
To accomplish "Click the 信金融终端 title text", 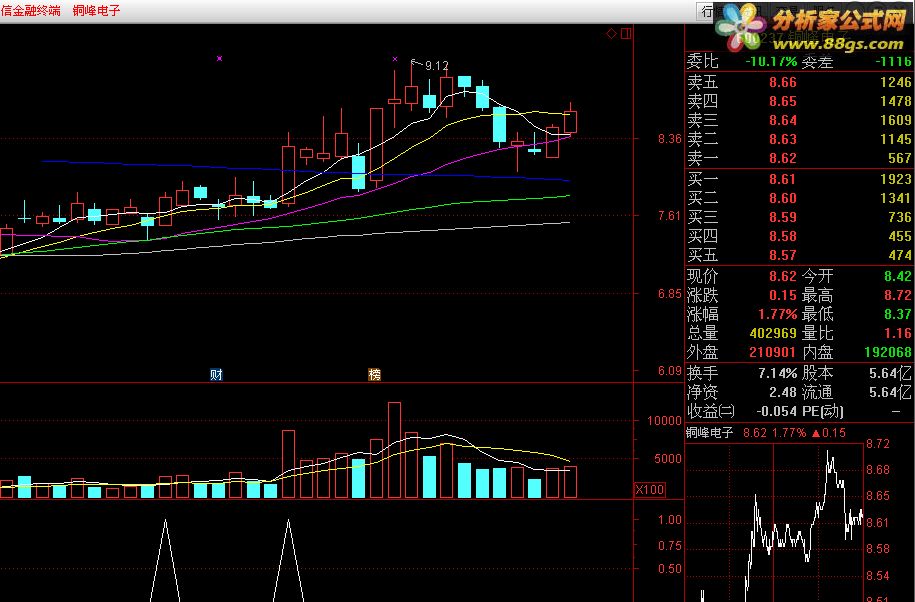I will pyautogui.click(x=30, y=10).
